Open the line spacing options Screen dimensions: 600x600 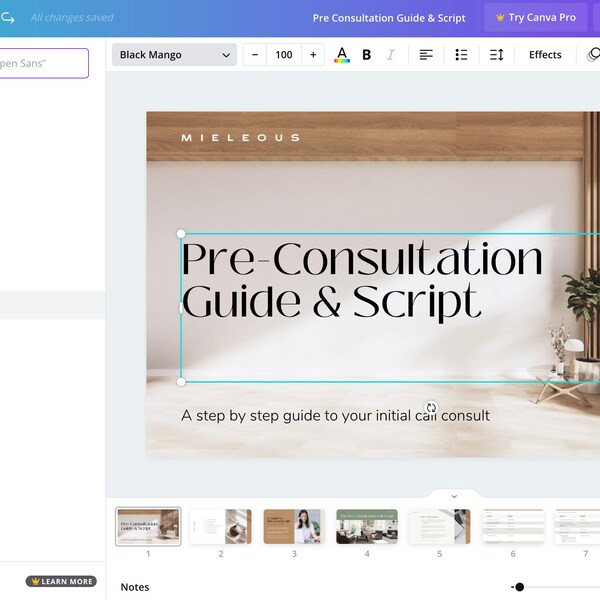(x=496, y=55)
